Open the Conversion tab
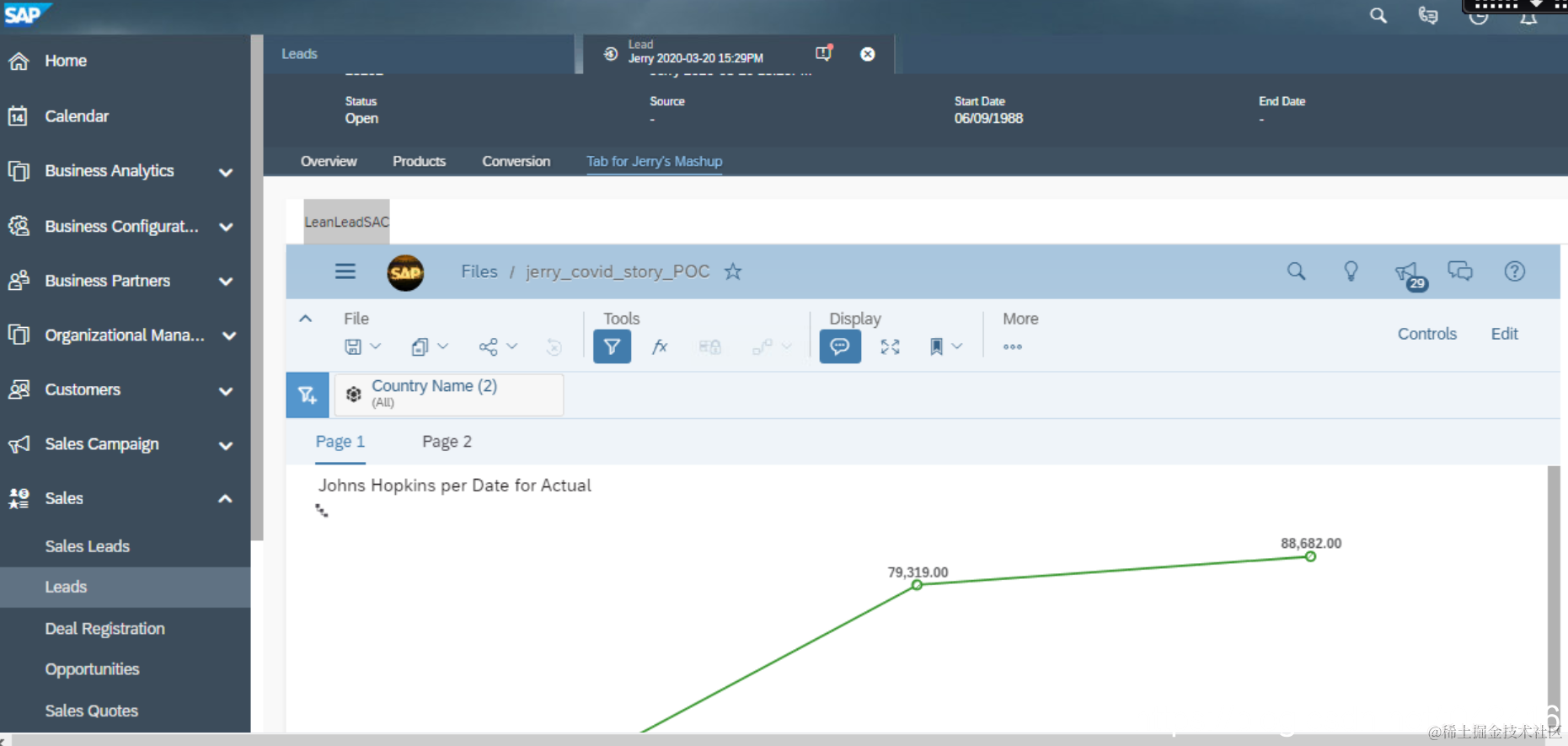The width and height of the screenshot is (1568, 746). (516, 161)
